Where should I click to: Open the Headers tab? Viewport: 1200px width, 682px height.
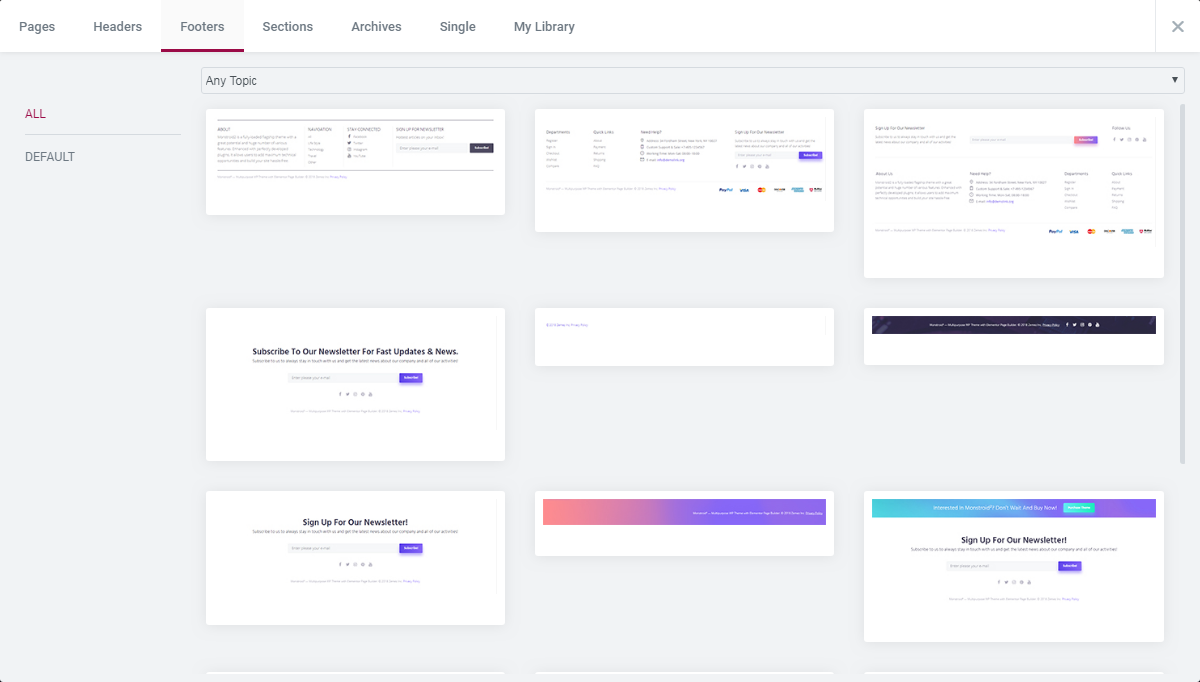coord(118,27)
